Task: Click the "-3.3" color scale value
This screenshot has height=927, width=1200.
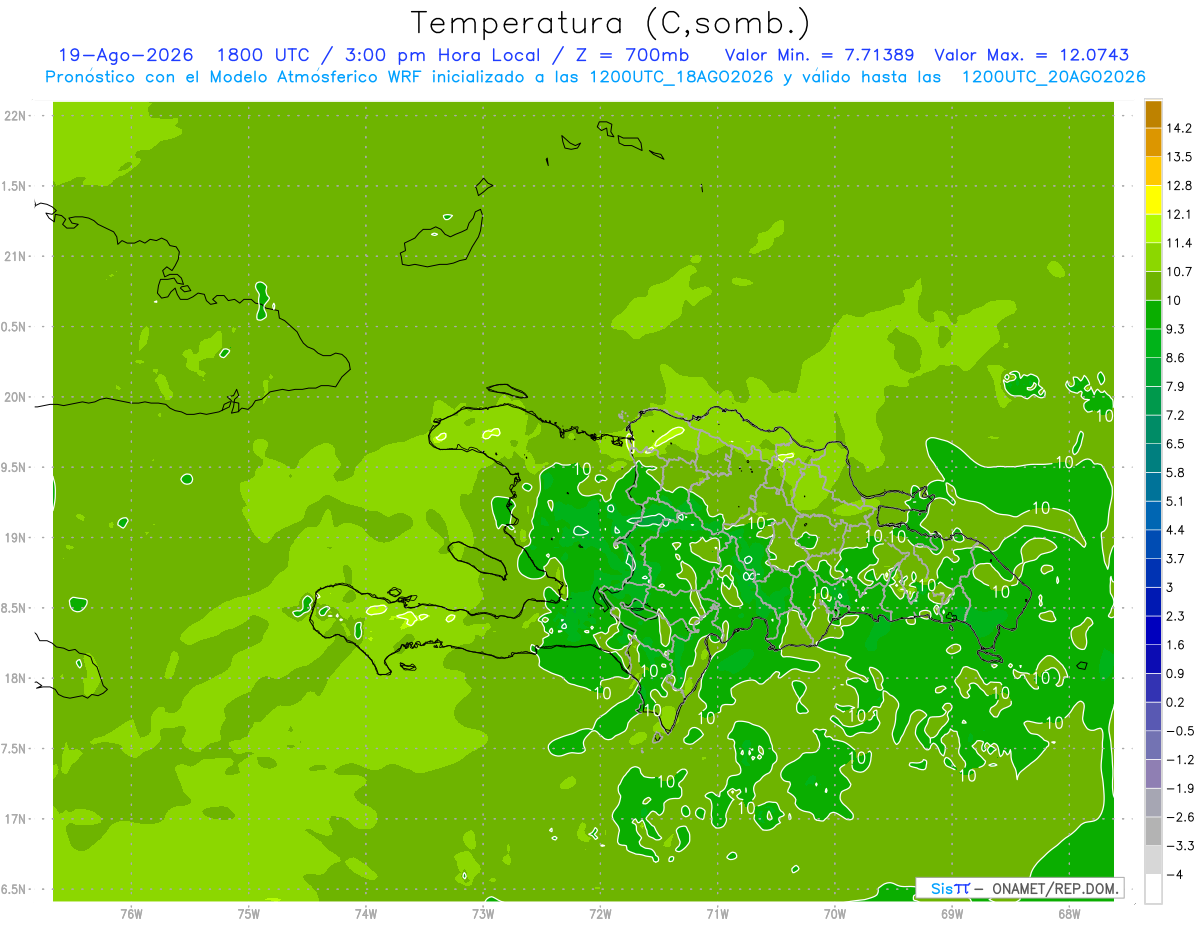Action: [1180, 846]
